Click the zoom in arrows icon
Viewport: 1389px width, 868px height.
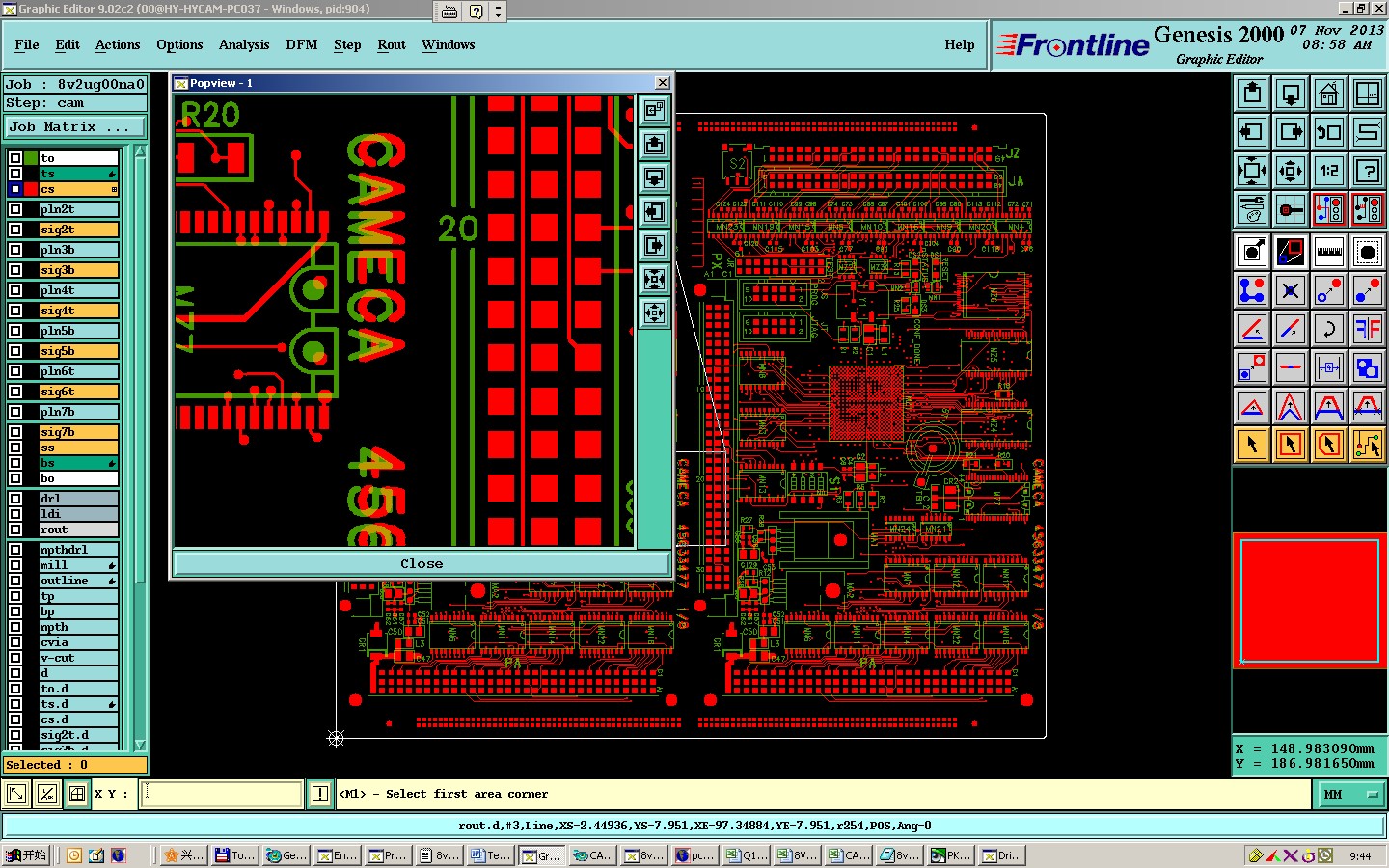[x=1252, y=171]
